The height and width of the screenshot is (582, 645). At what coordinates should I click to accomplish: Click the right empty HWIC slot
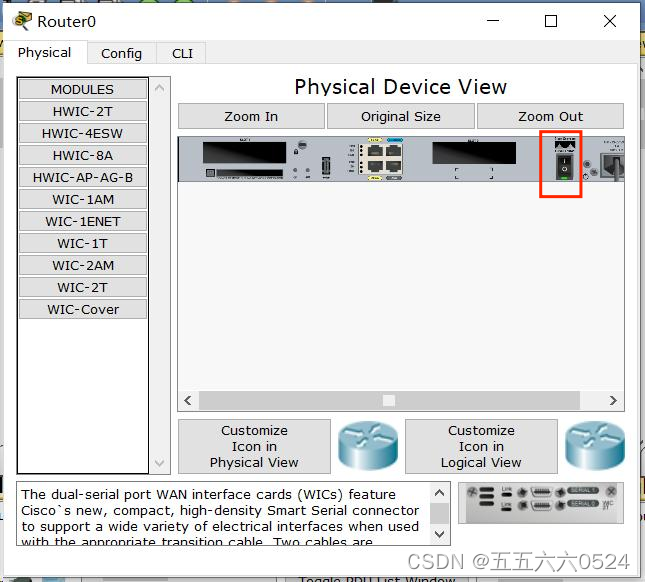click(474, 153)
